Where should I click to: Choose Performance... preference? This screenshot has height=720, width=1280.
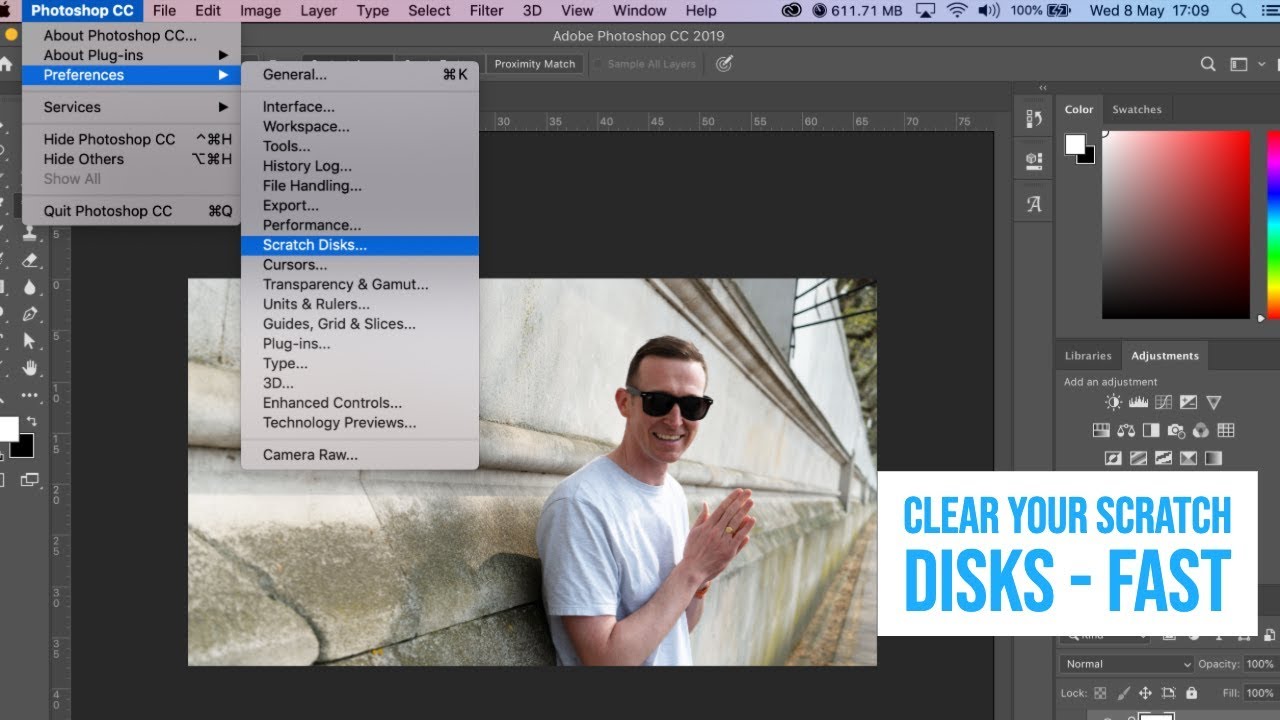coord(360,225)
